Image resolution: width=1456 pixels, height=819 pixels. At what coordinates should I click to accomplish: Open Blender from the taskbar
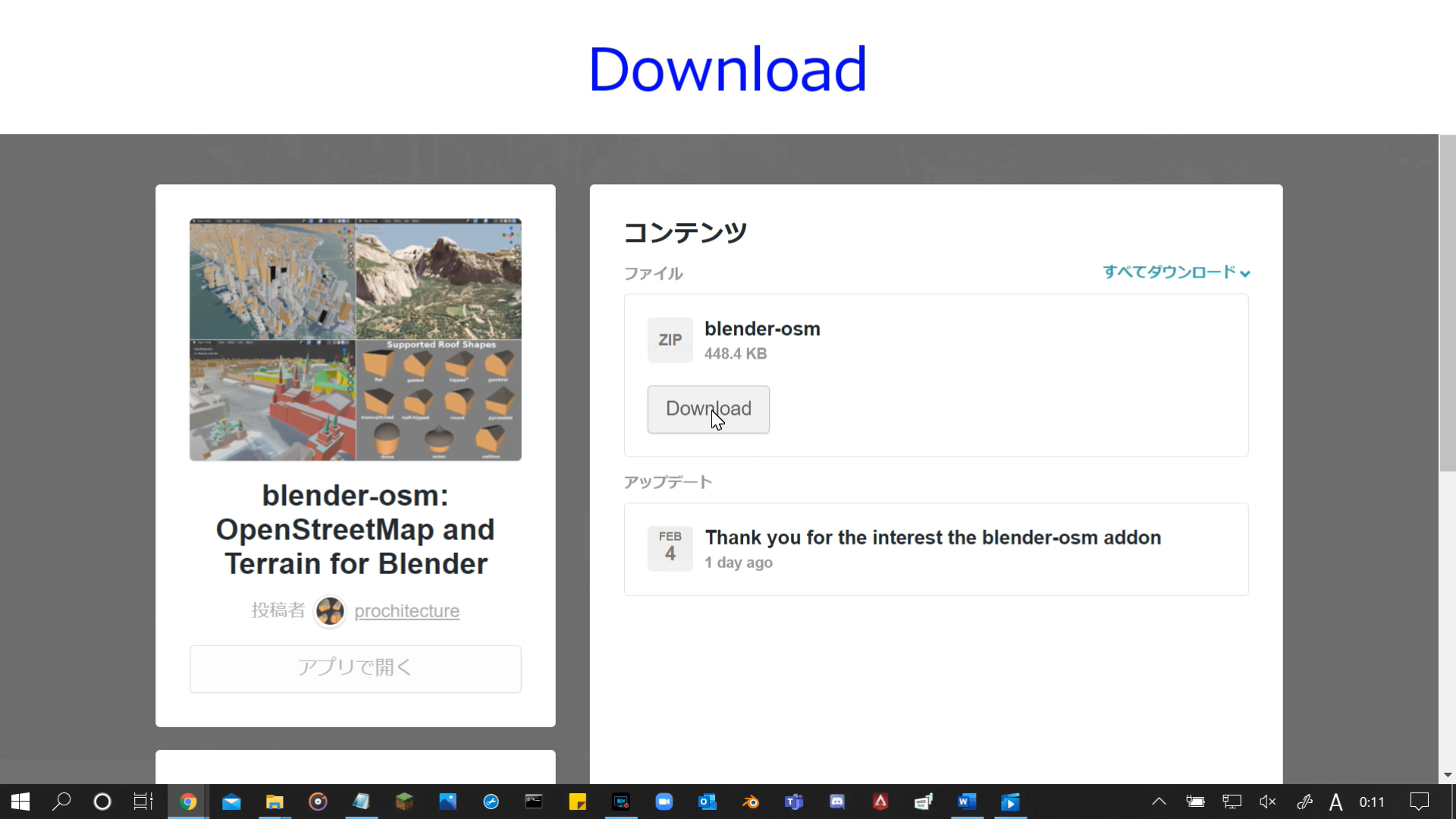click(751, 802)
